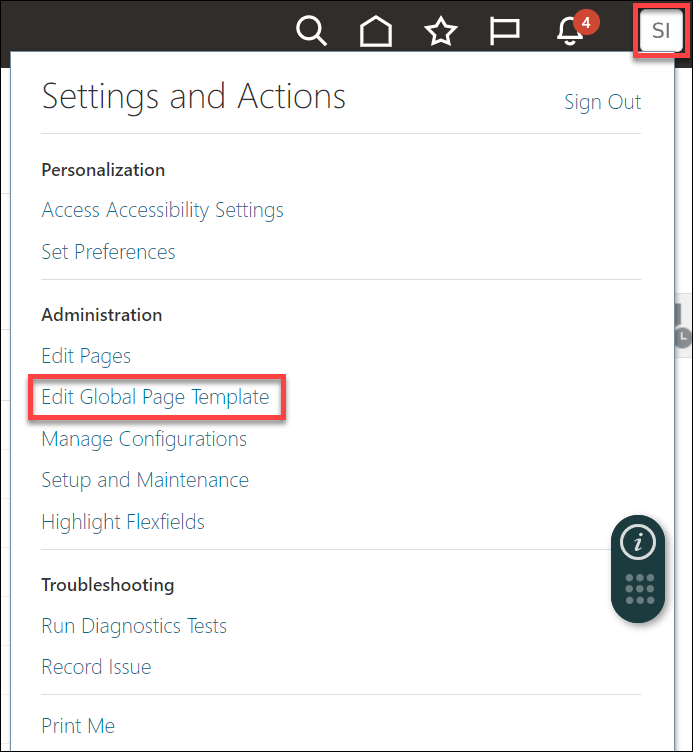This screenshot has height=752, width=693.
Task: Click the Sign Out link
Action: click(x=602, y=102)
